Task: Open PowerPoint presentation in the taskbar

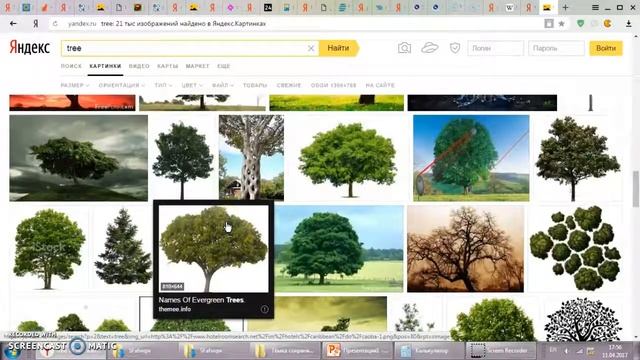Action: (x=357, y=350)
